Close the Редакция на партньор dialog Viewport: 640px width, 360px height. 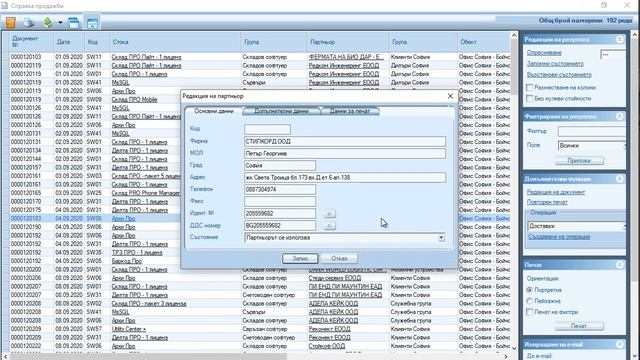(450, 96)
